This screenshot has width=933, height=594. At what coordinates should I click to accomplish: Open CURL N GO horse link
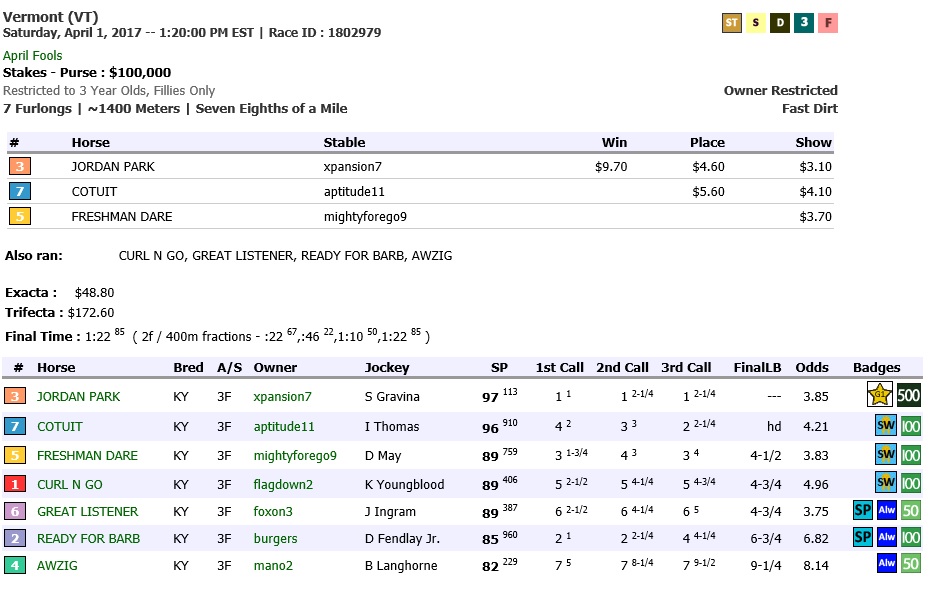pos(70,484)
